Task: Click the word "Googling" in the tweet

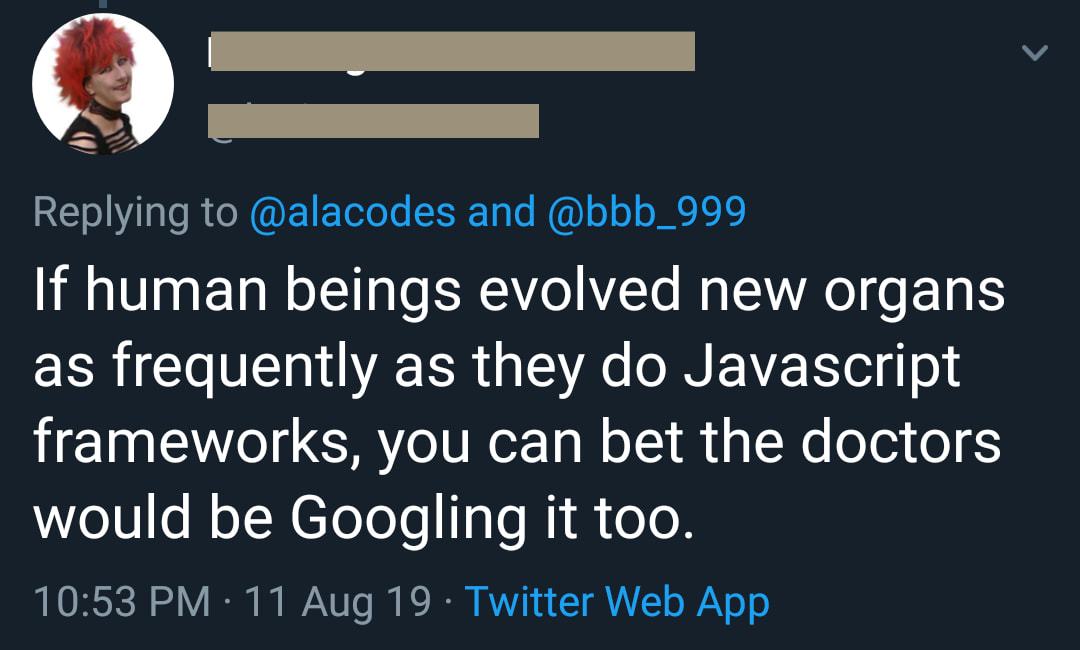Action: tap(408, 519)
